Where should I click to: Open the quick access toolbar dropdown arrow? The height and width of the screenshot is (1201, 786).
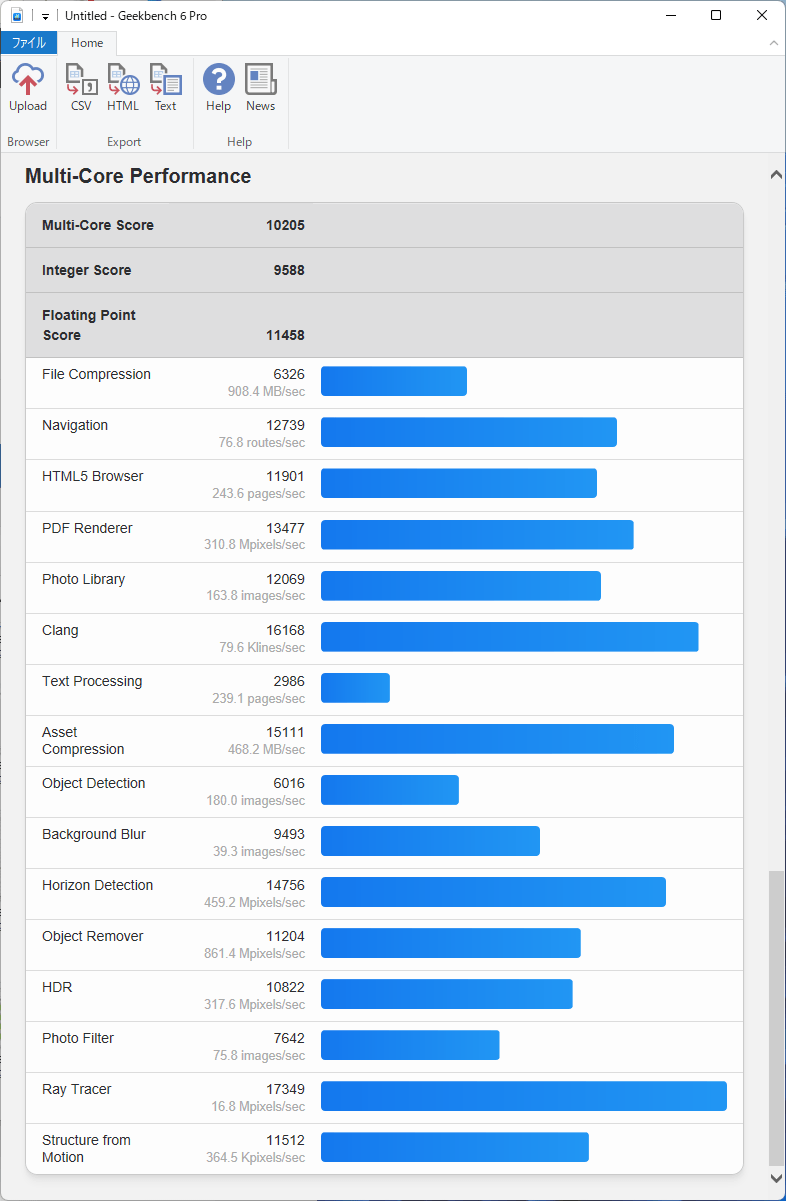45,17
